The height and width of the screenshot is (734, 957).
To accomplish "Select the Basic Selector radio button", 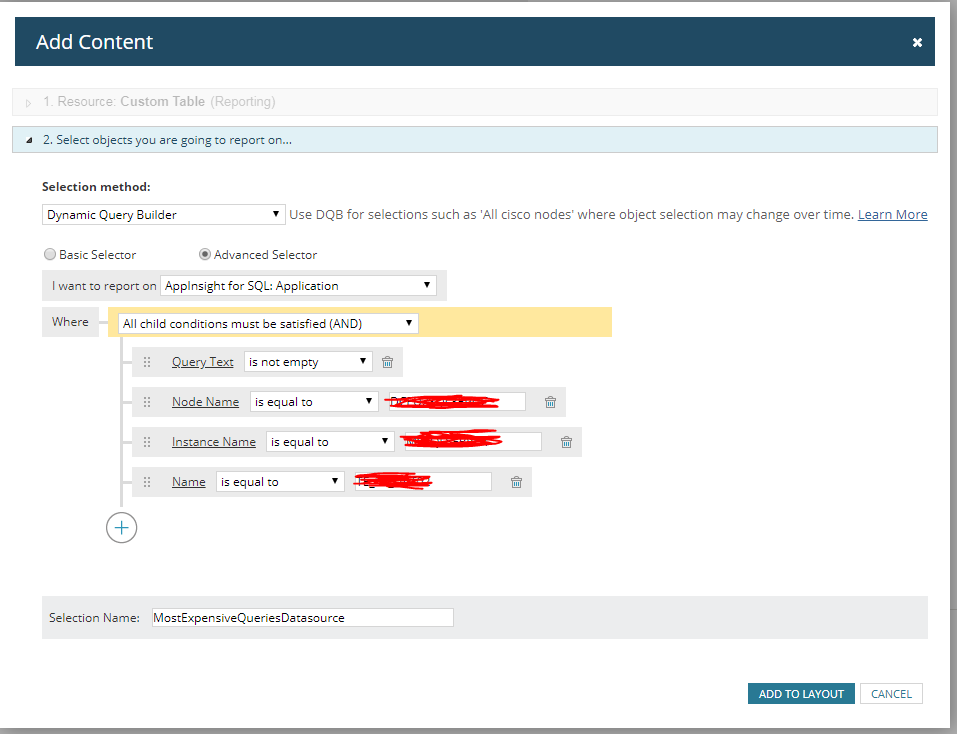I will [x=50, y=254].
